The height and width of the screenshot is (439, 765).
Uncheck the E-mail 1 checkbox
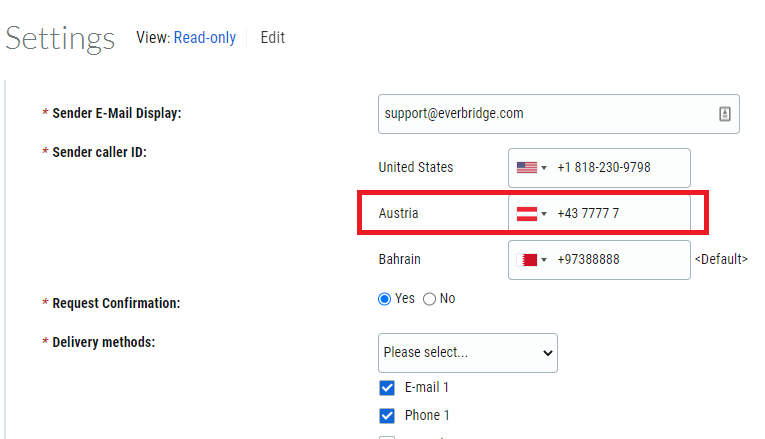coord(387,388)
